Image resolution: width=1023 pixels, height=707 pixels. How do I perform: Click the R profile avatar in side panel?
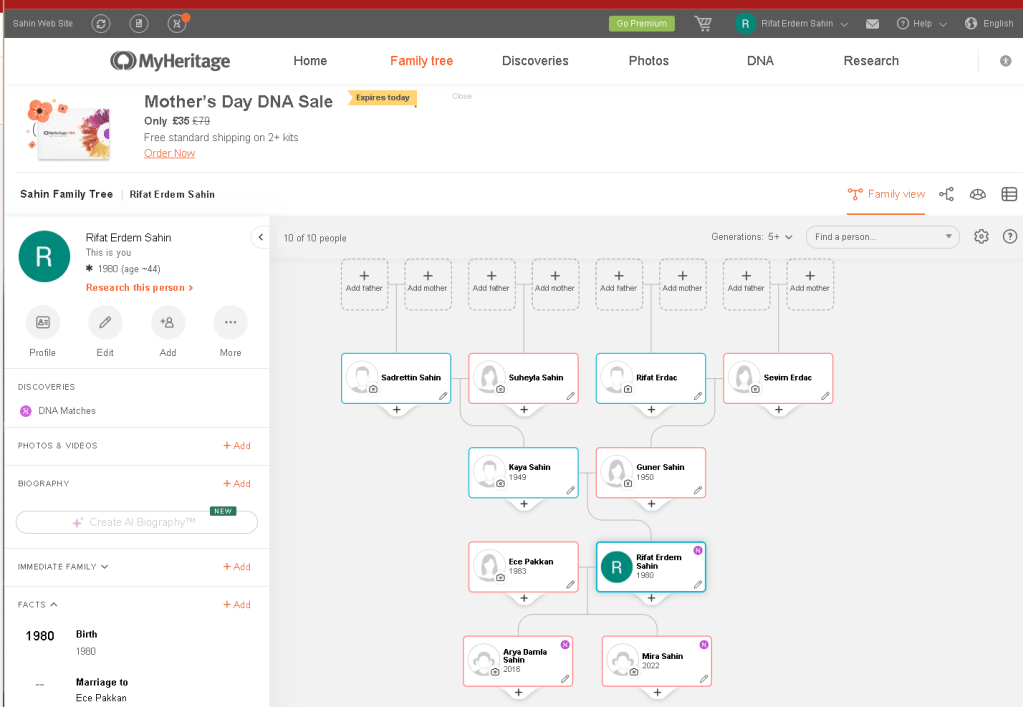44,256
